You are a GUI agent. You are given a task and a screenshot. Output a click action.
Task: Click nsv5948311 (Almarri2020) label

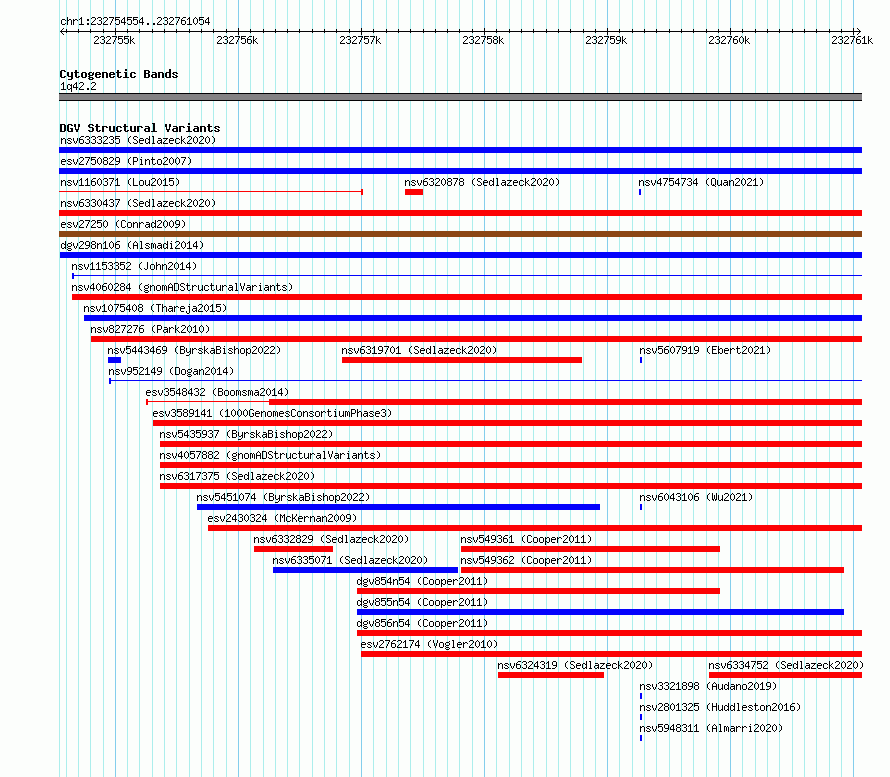click(x=711, y=728)
